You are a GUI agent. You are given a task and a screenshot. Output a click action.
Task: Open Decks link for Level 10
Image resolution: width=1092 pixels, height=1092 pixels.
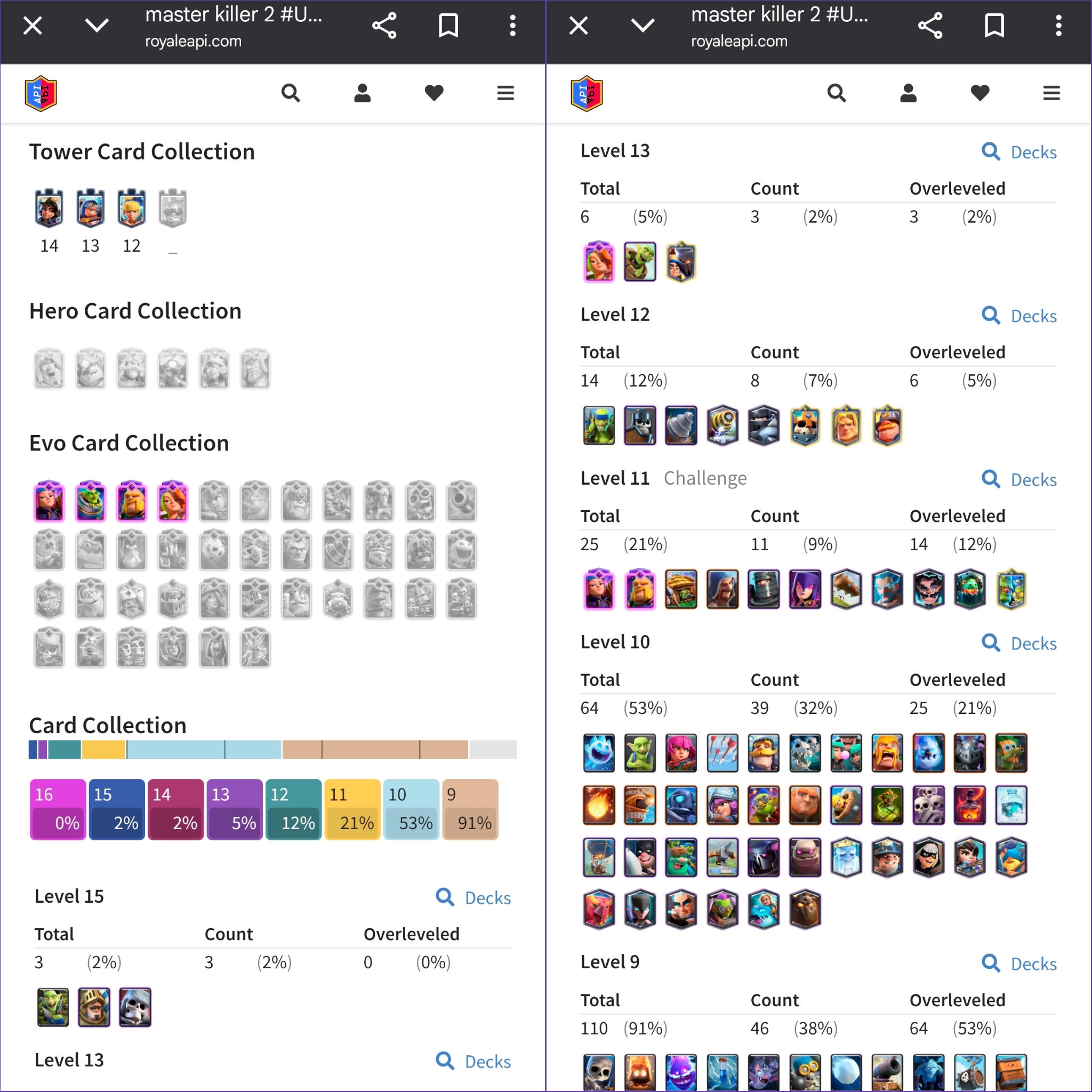pyautogui.click(x=1019, y=643)
